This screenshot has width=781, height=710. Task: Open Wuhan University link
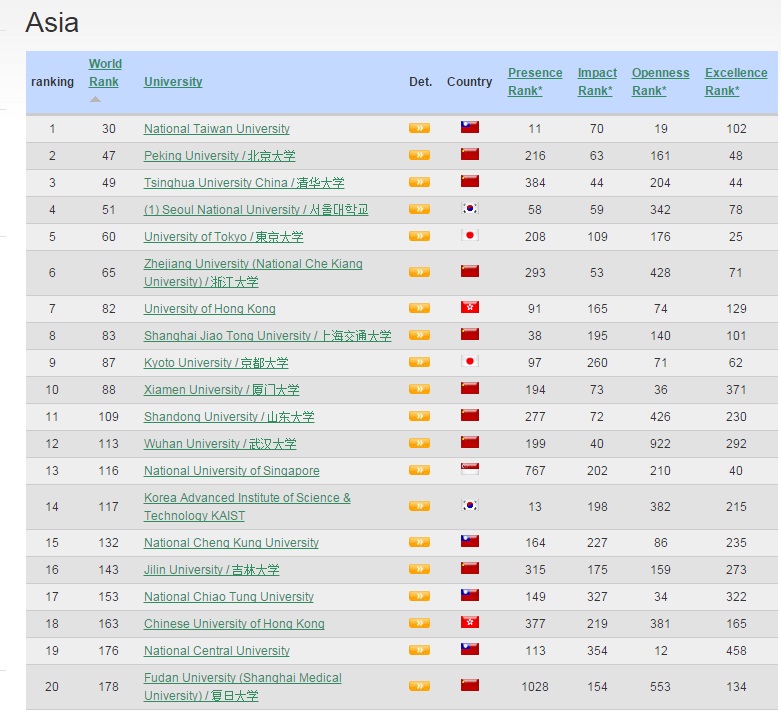[x=220, y=443]
